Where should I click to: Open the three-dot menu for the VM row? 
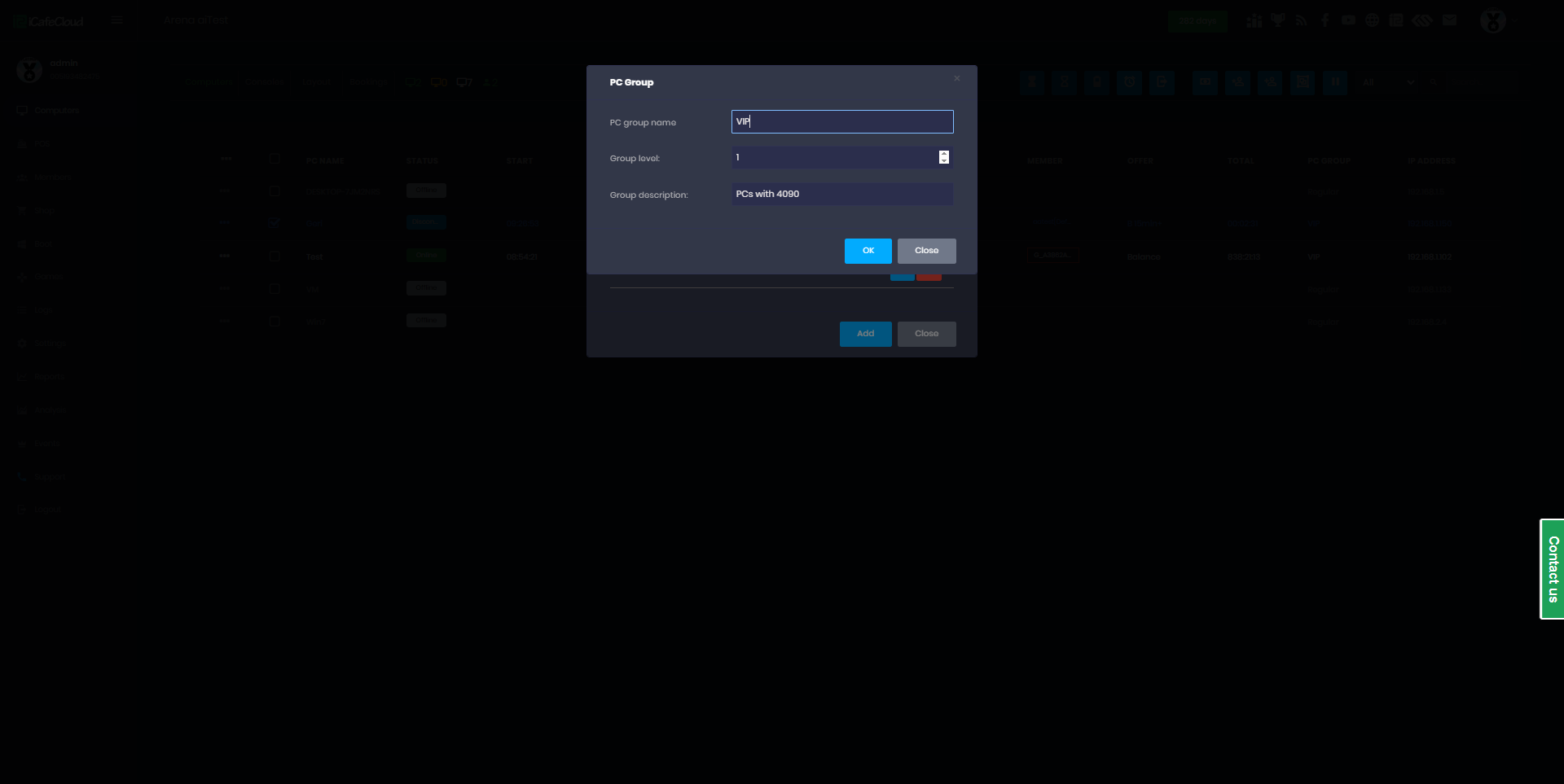pyautogui.click(x=225, y=288)
